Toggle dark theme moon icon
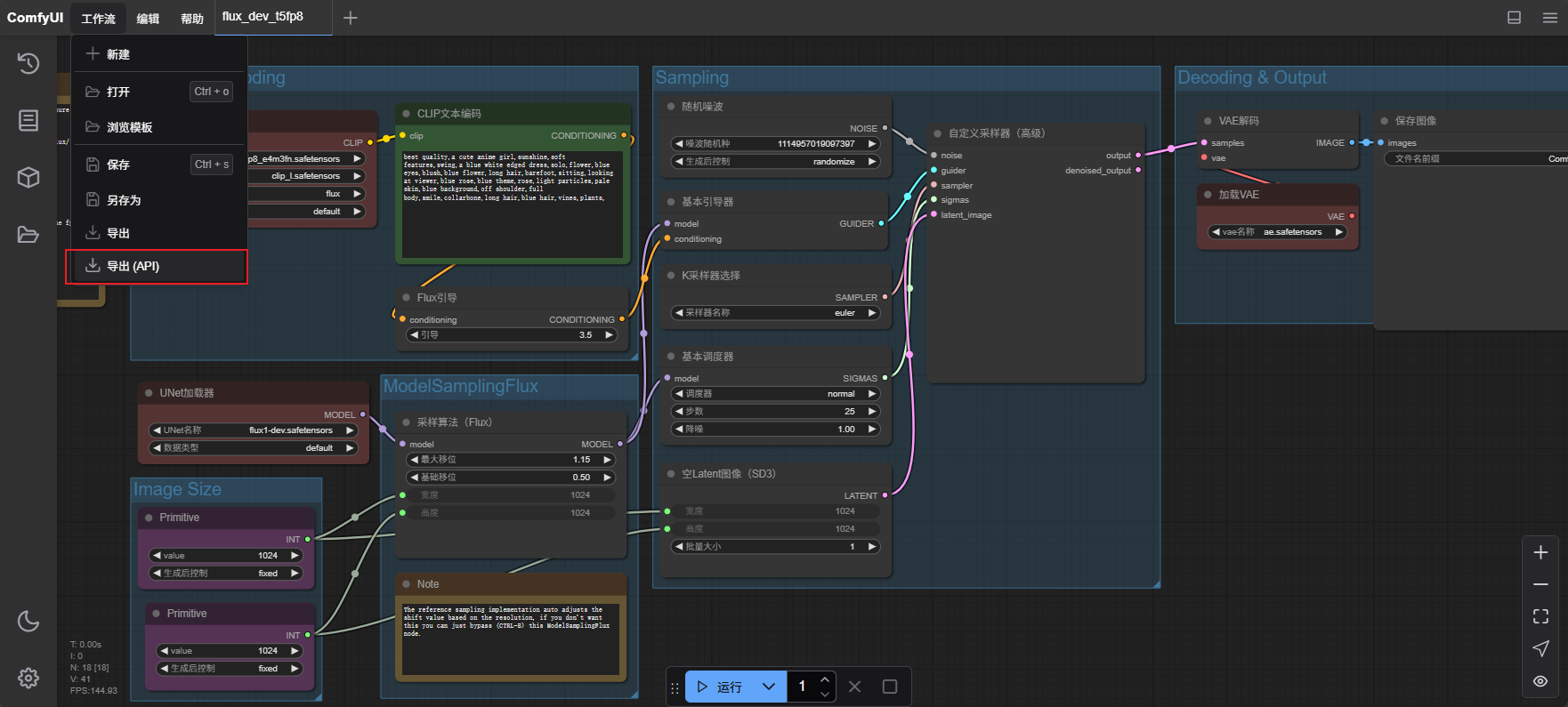This screenshot has height=707, width=1568. pyautogui.click(x=28, y=621)
